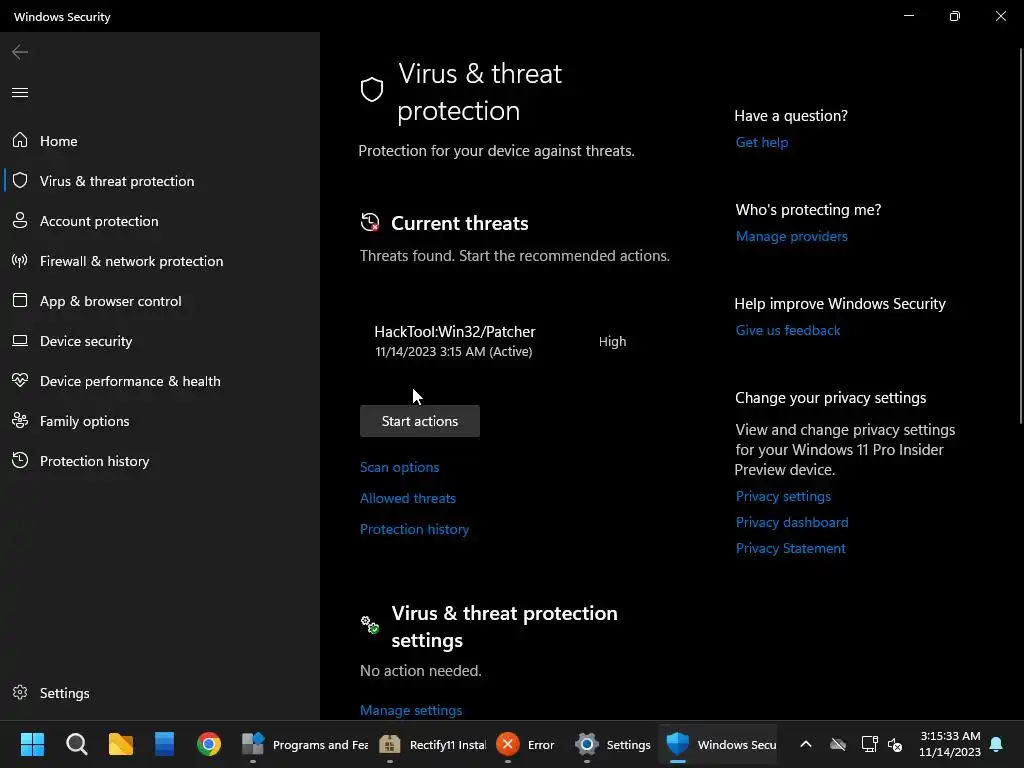Open File Explorer from the taskbar
Image resolution: width=1024 pixels, height=768 pixels.
coord(121,744)
